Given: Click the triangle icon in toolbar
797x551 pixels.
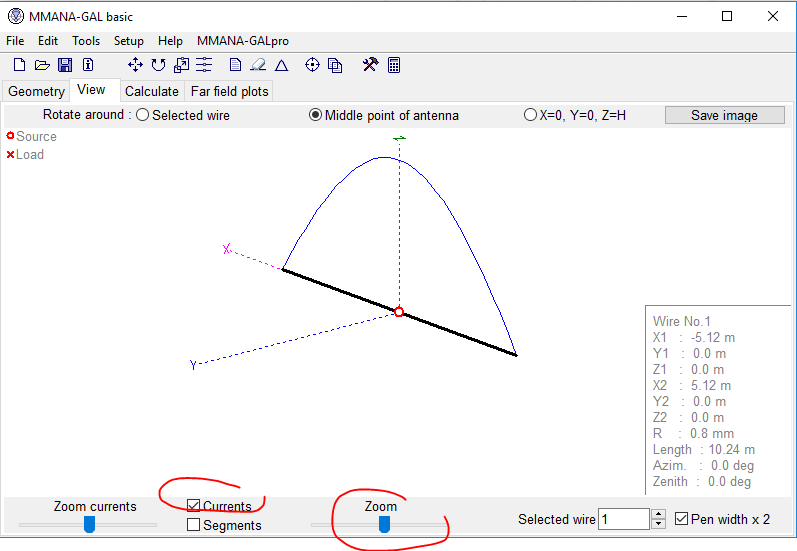Looking at the screenshot, I should (282, 65).
